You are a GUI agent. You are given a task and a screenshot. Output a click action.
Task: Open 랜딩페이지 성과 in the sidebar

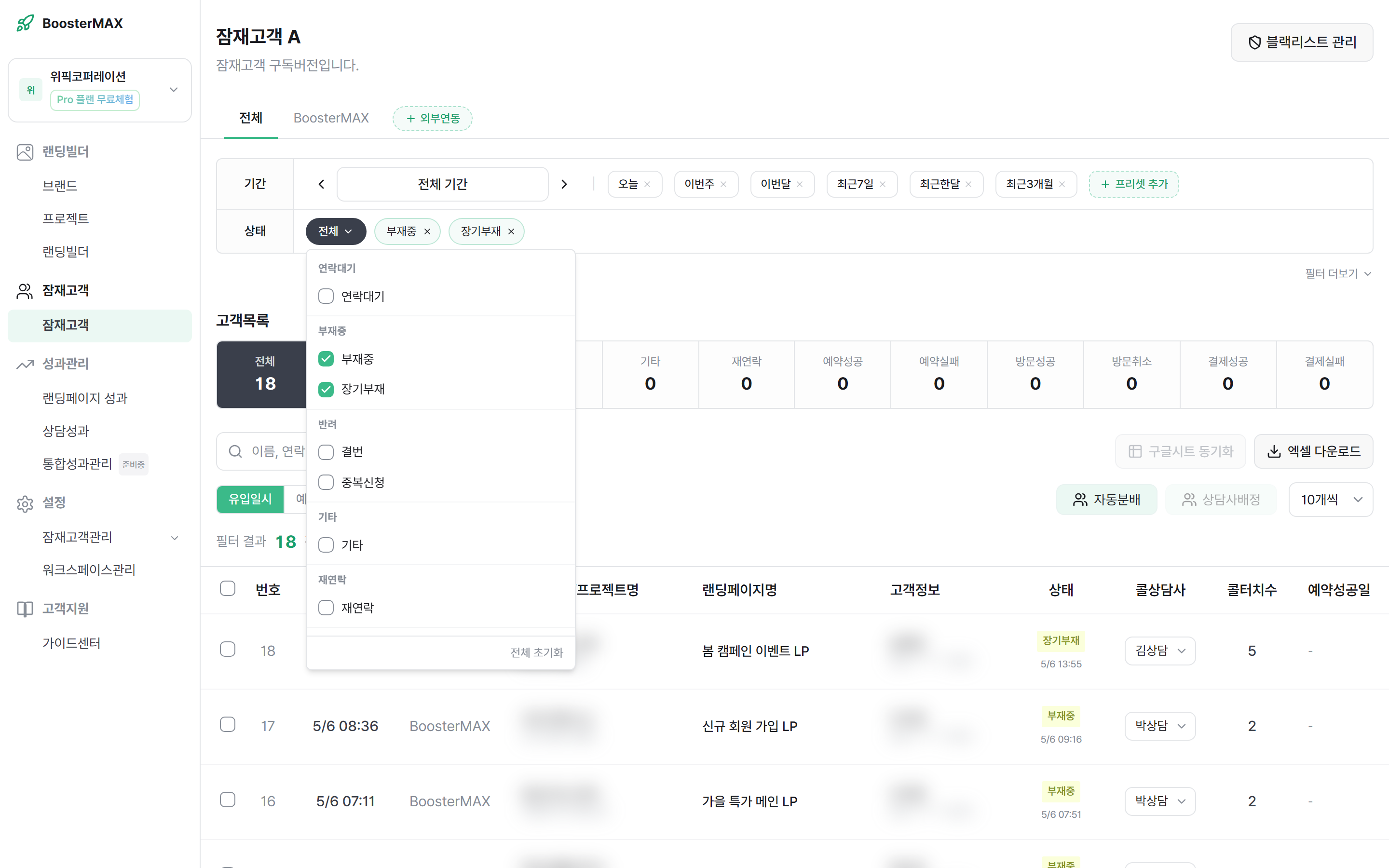(85, 398)
